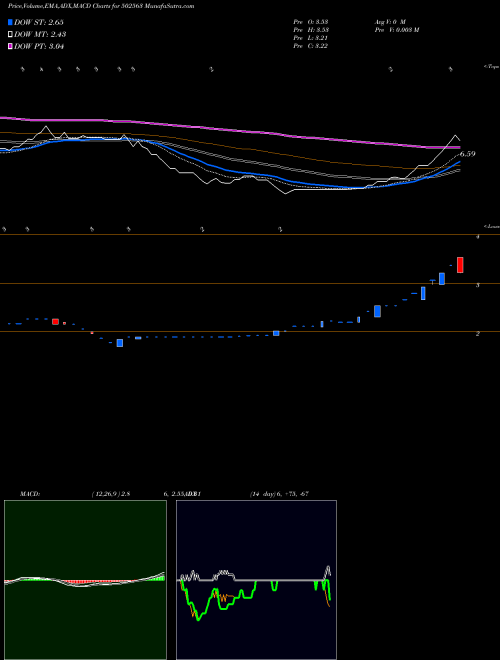Click the '<Tops' marker label at right edge

click(x=492, y=67)
